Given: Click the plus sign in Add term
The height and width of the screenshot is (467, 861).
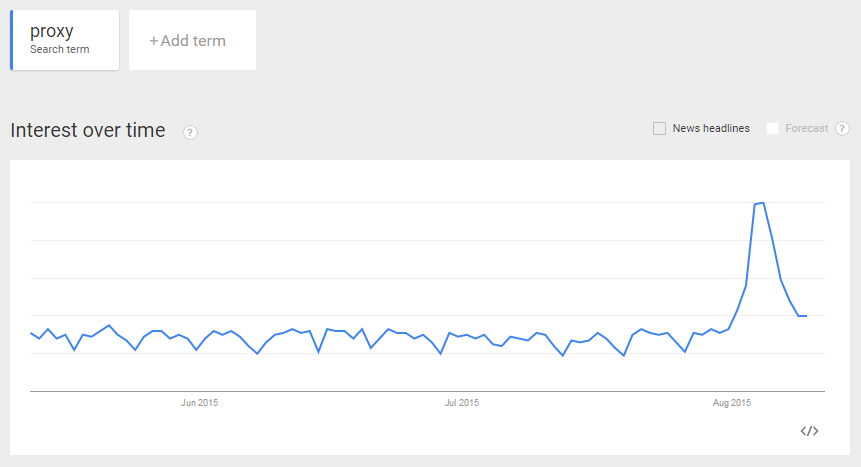Looking at the screenshot, I should coord(154,41).
